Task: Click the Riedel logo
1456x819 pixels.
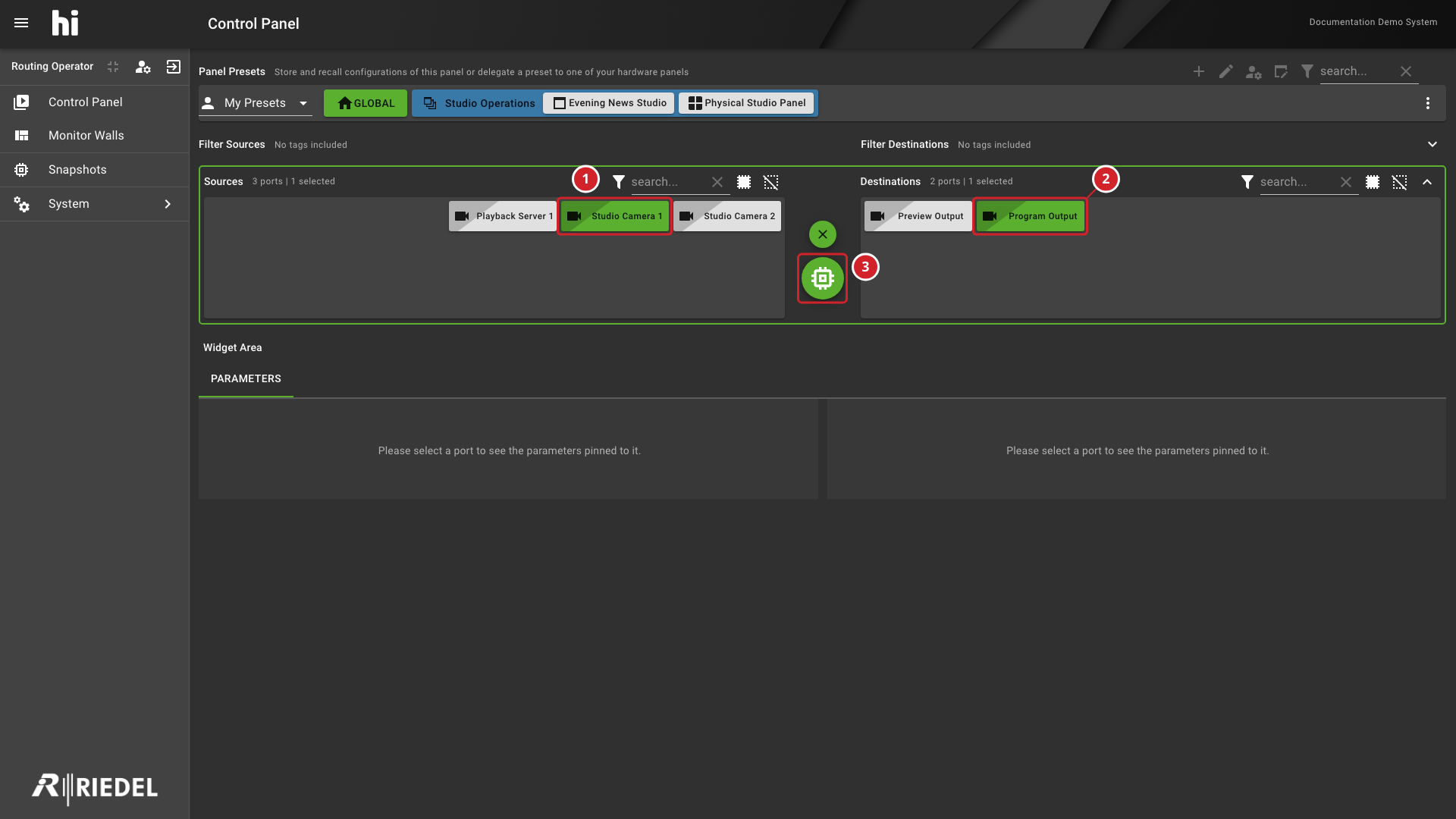Action: tap(95, 789)
